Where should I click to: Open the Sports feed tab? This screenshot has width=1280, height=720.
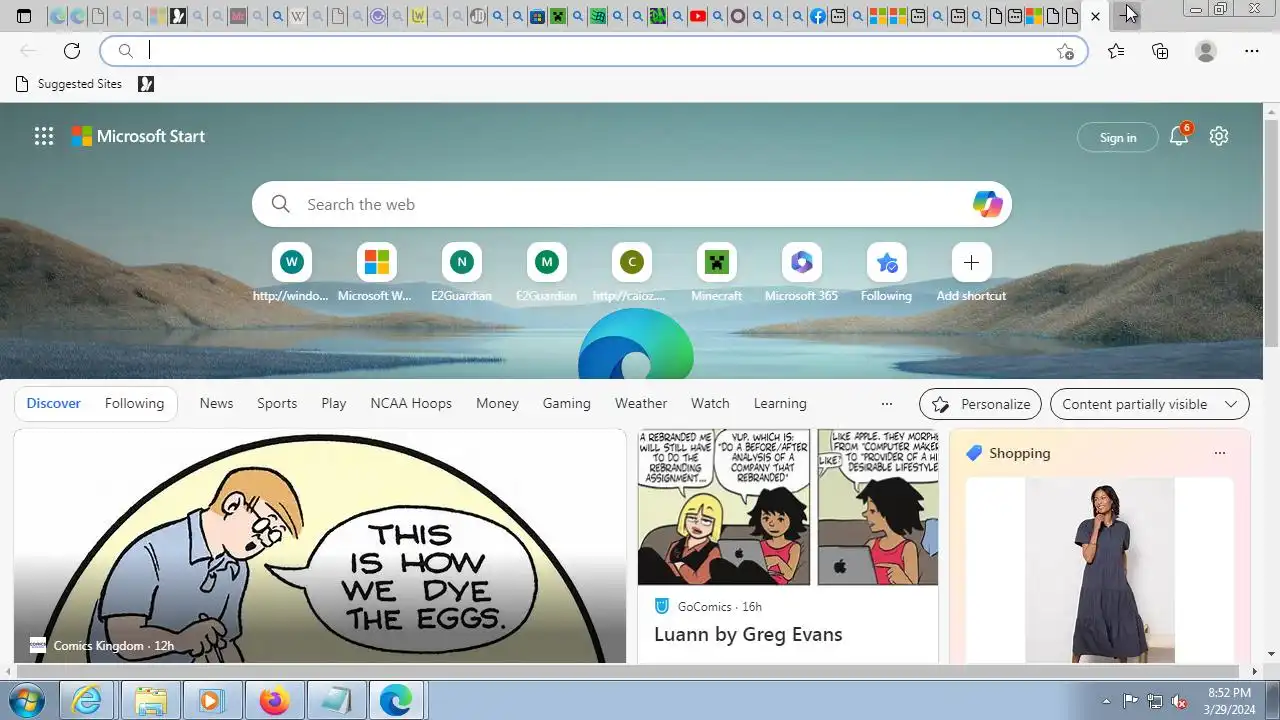(277, 403)
